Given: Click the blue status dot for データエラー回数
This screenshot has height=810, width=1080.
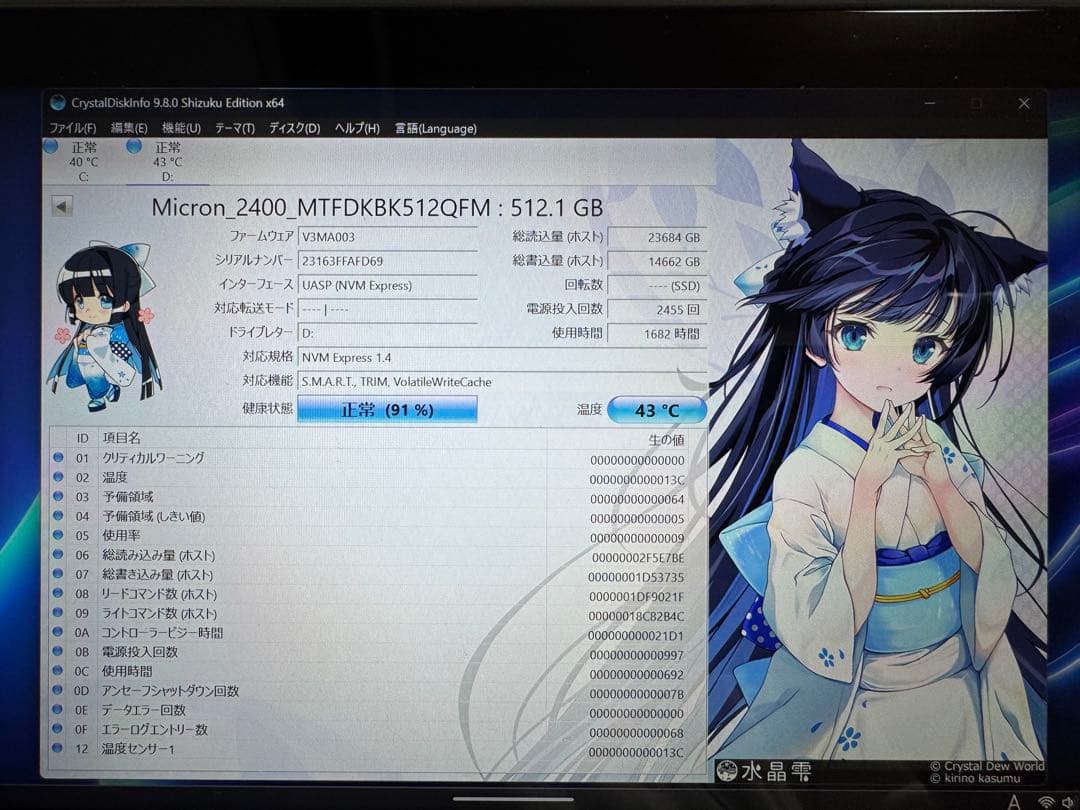Looking at the screenshot, I should (x=59, y=709).
